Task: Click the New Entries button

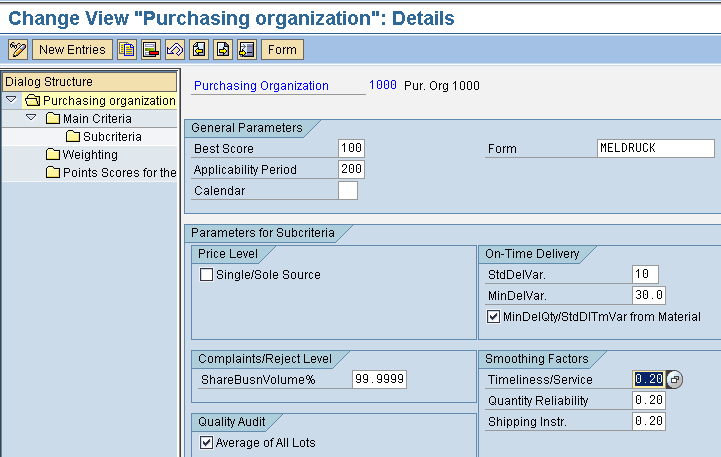Action: [72, 49]
